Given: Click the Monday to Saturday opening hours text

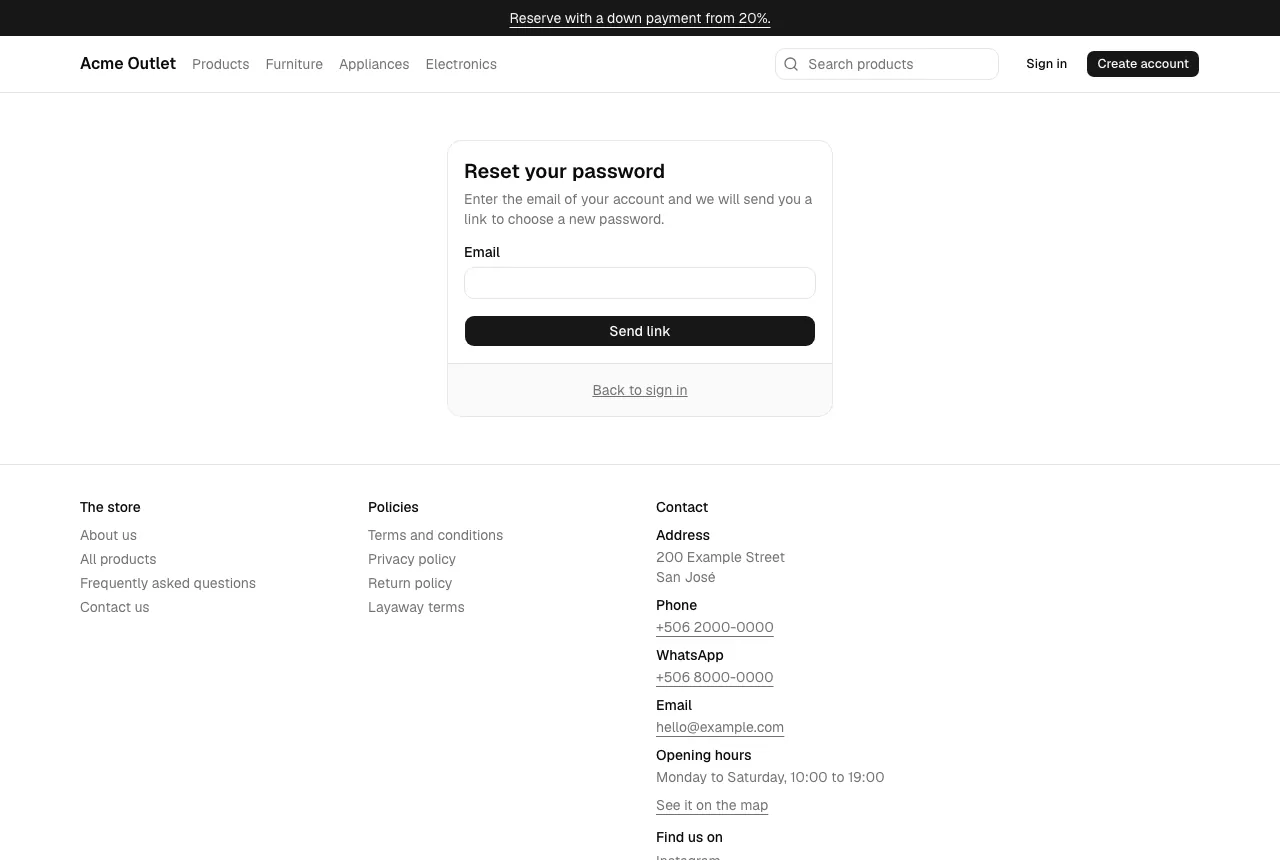Looking at the screenshot, I should [x=770, y=777].
